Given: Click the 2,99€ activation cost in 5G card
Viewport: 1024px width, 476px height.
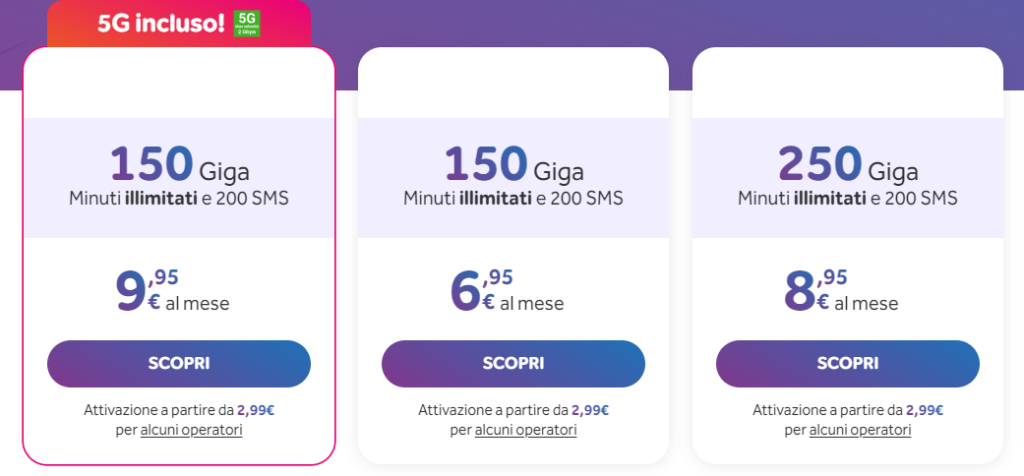Looking at the screenshot, I should coord(256,410).
